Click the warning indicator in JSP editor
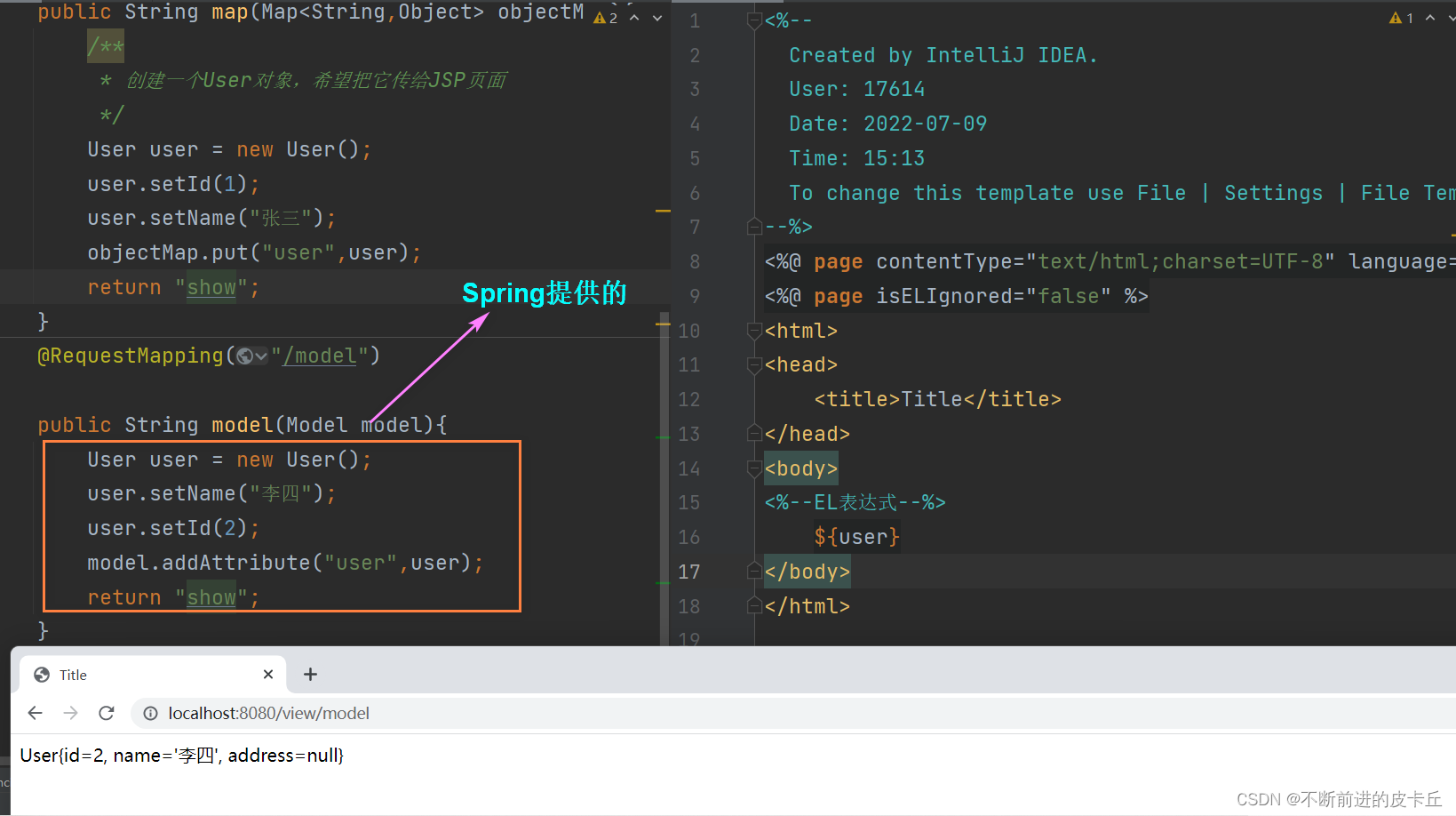1456x816 pixels. [x=1401, y=18]
